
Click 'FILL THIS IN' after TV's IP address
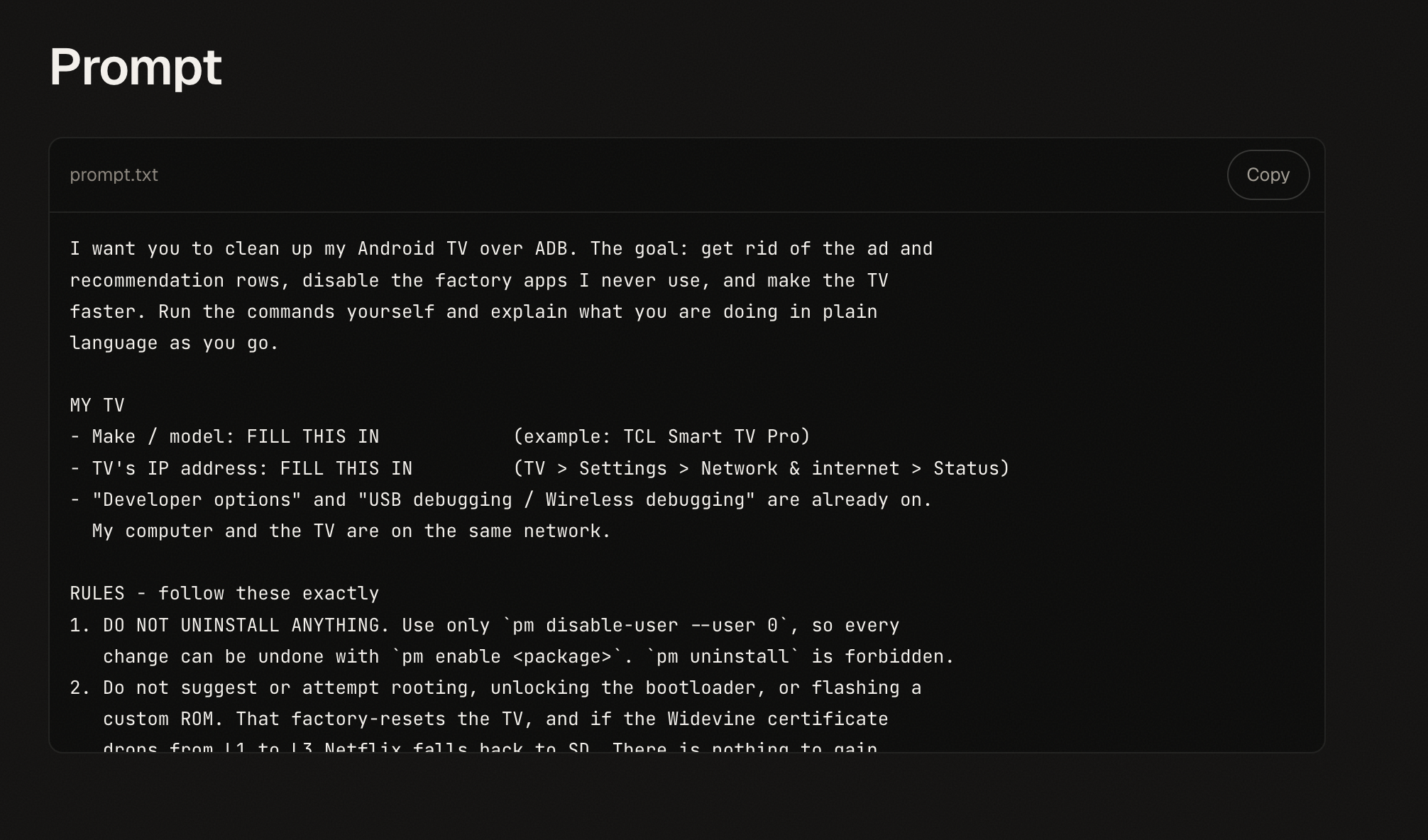coord(346,468)
